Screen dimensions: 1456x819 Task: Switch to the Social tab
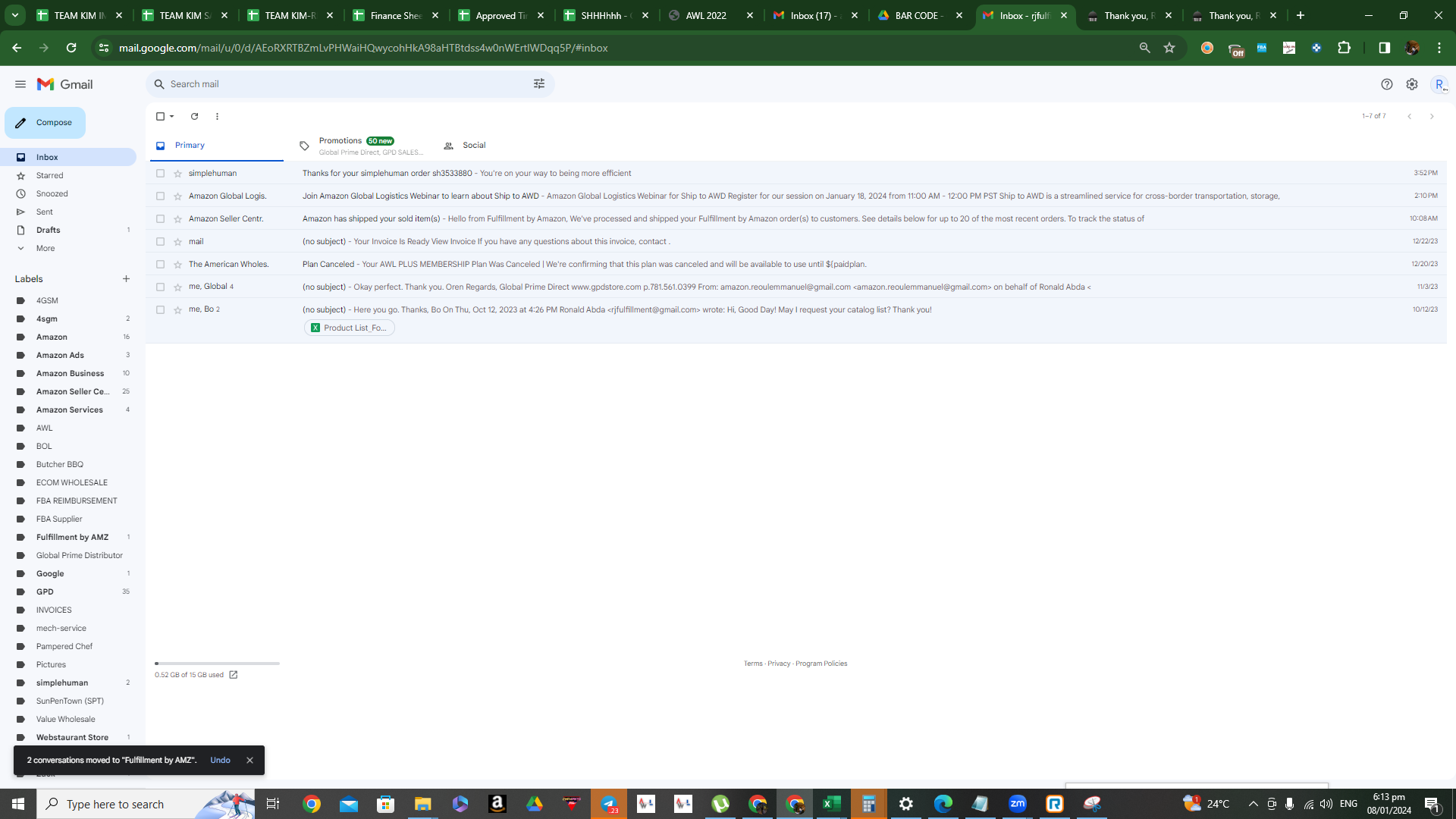point(474,146)
